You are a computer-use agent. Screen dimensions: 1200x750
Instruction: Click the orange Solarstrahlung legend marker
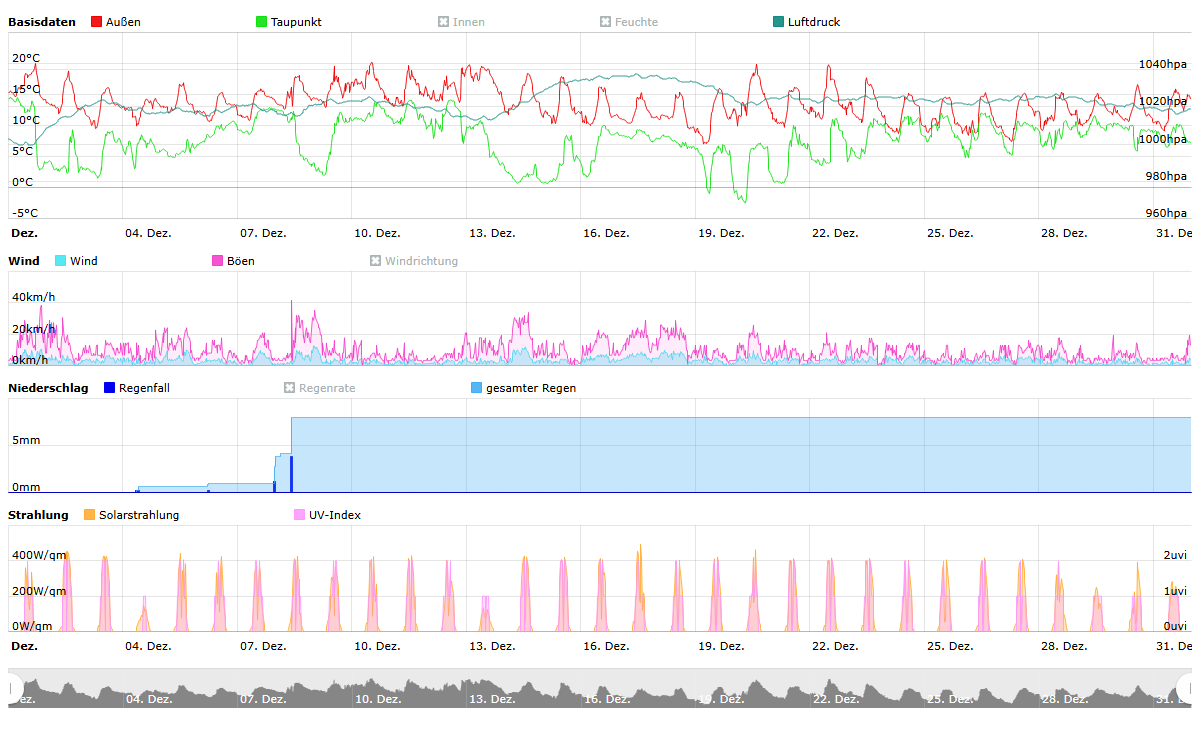coord(90,515)
